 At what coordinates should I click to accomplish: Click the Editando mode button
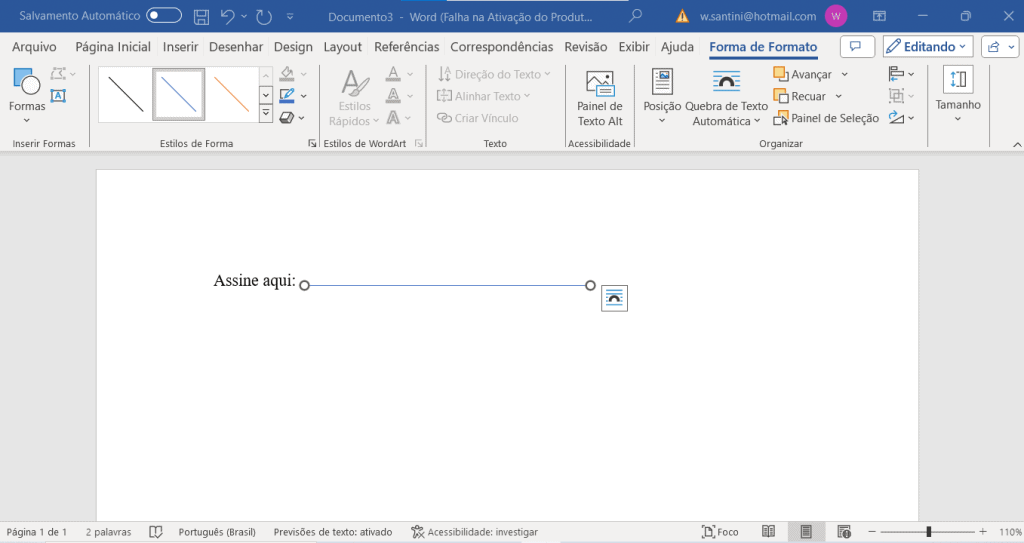coord(928,47)
